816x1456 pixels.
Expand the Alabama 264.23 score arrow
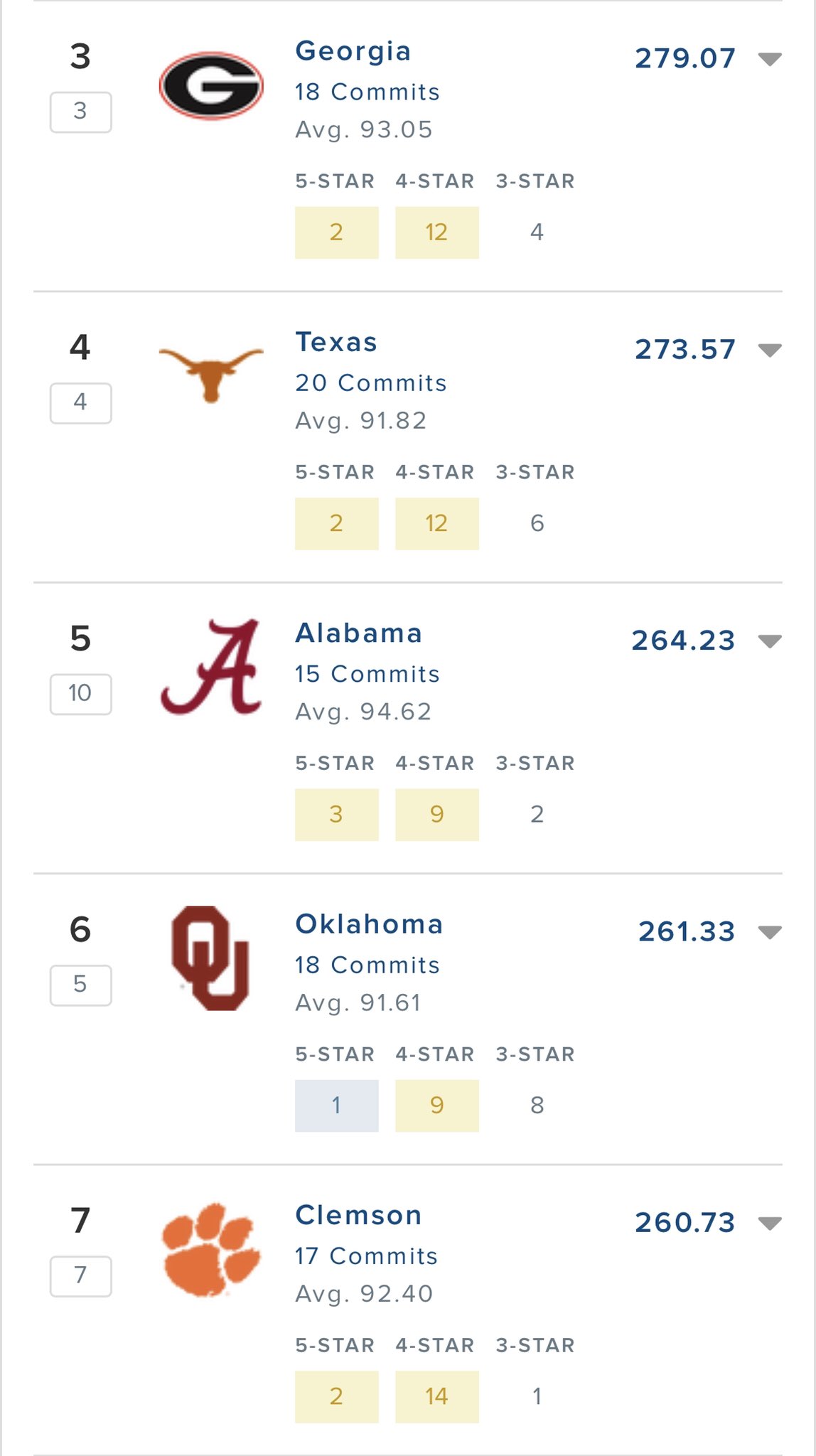(x=770, y=641)
